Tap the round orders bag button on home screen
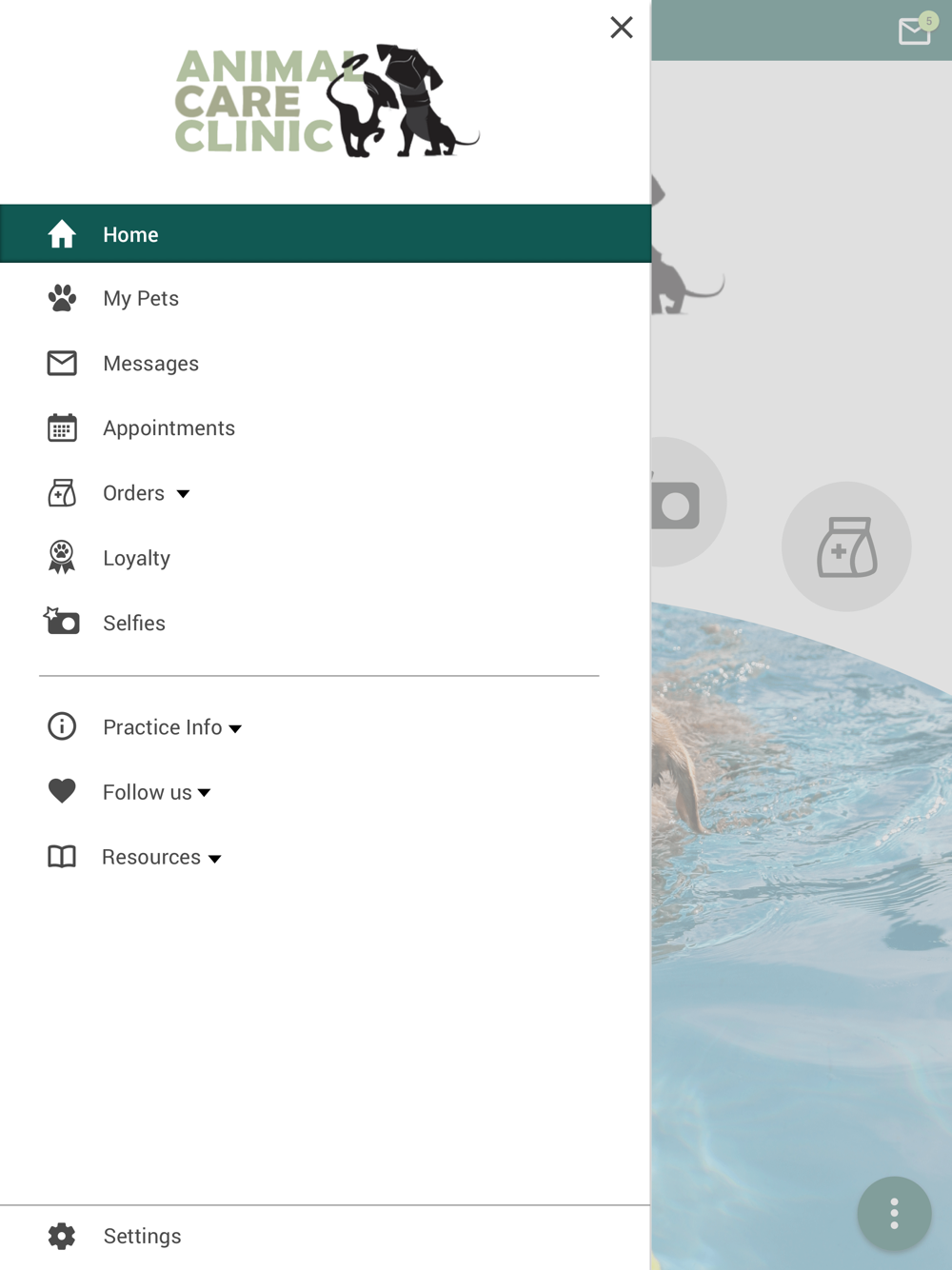This screenshot has width=952, height=1270. click(846, 546)
